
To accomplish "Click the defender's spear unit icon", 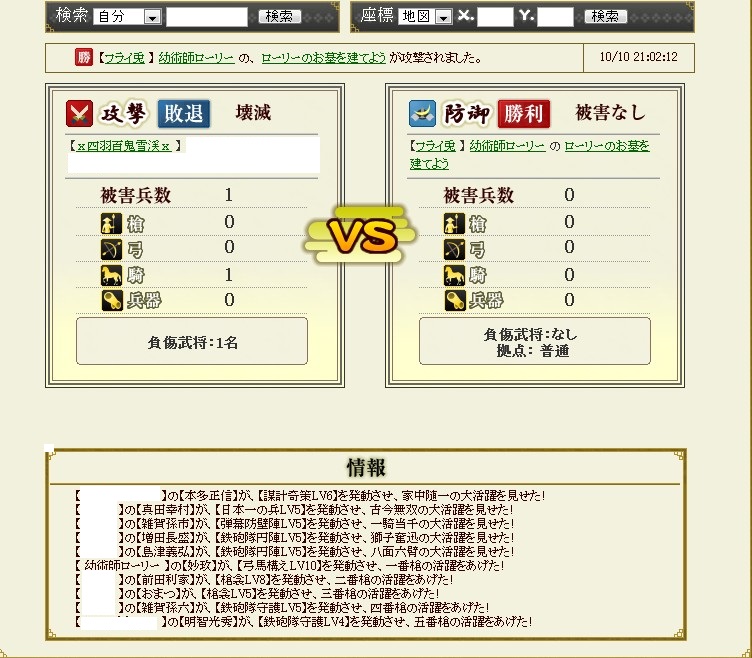I will (x=454, y=223).
